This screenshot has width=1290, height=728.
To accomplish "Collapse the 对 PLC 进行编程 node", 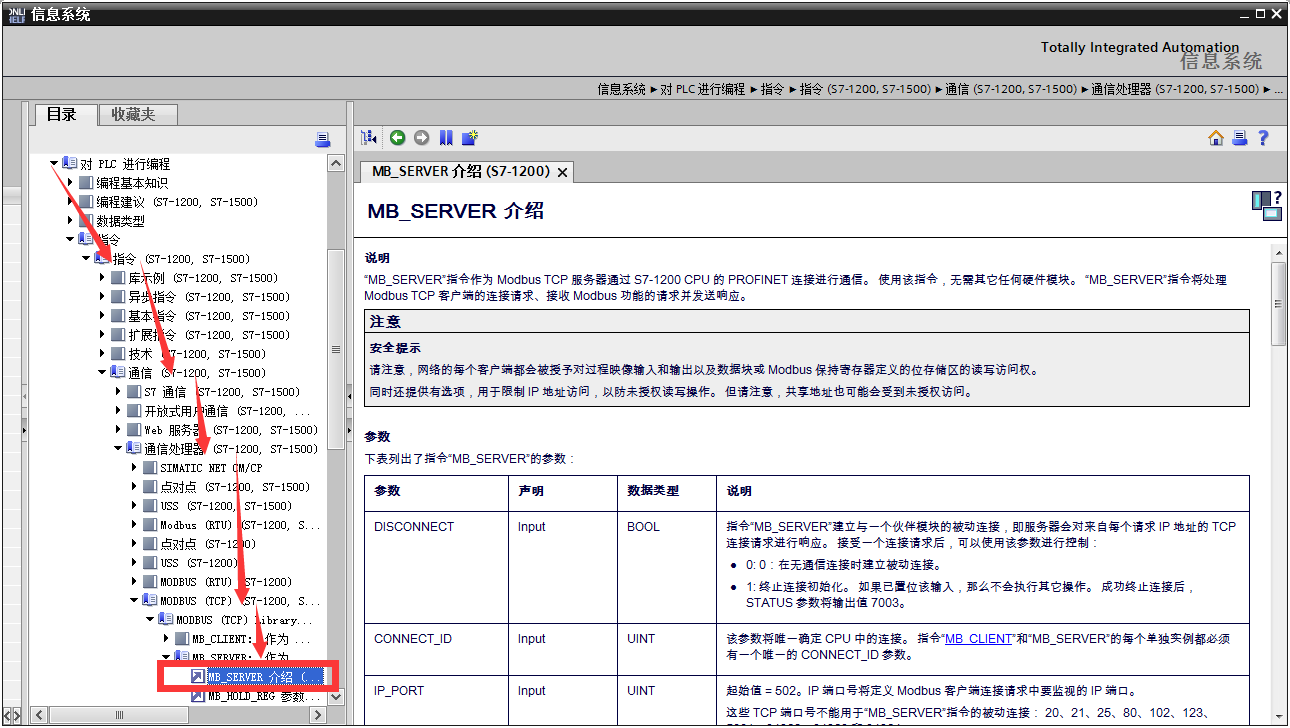I will tap(54, 164).
